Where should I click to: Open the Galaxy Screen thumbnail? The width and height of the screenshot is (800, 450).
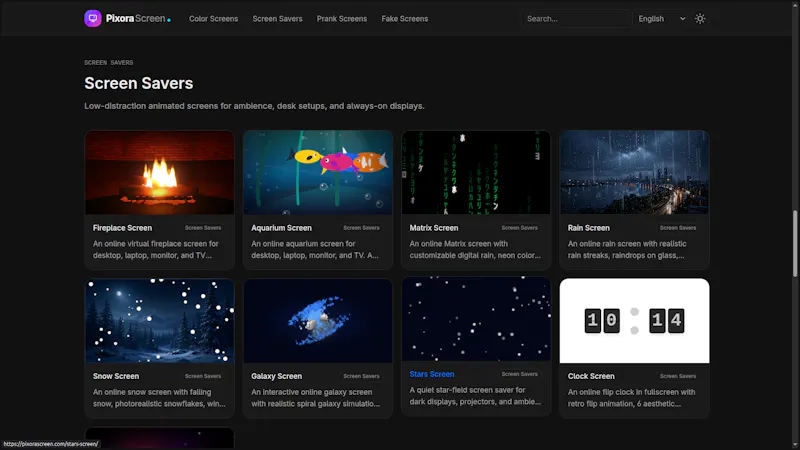318,321
